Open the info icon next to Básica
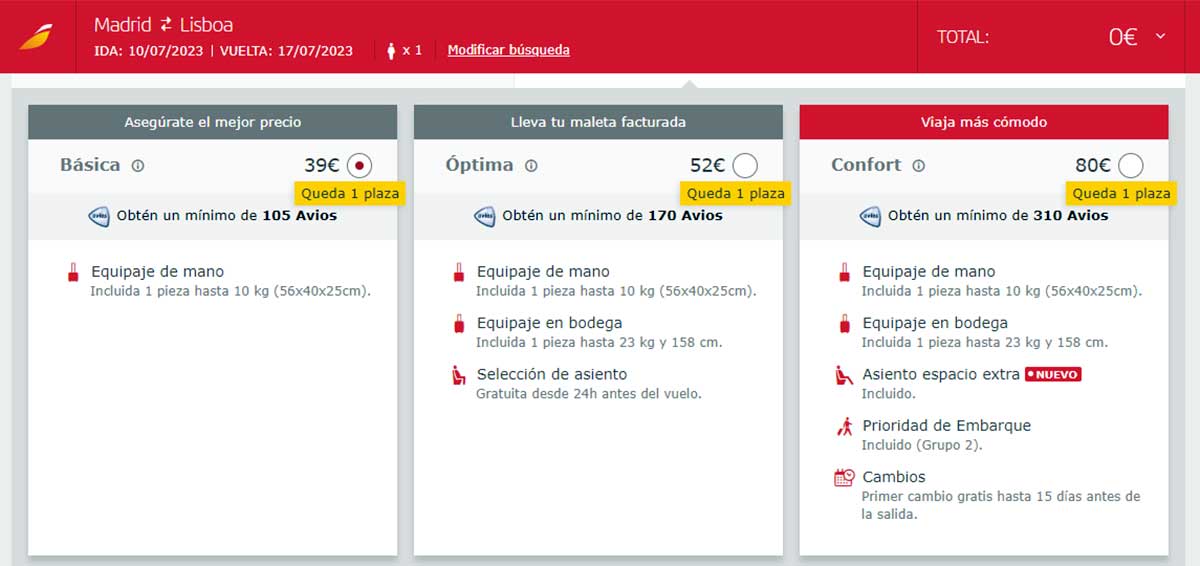Viewport: 1200px width, 566px height. point(138,166)
